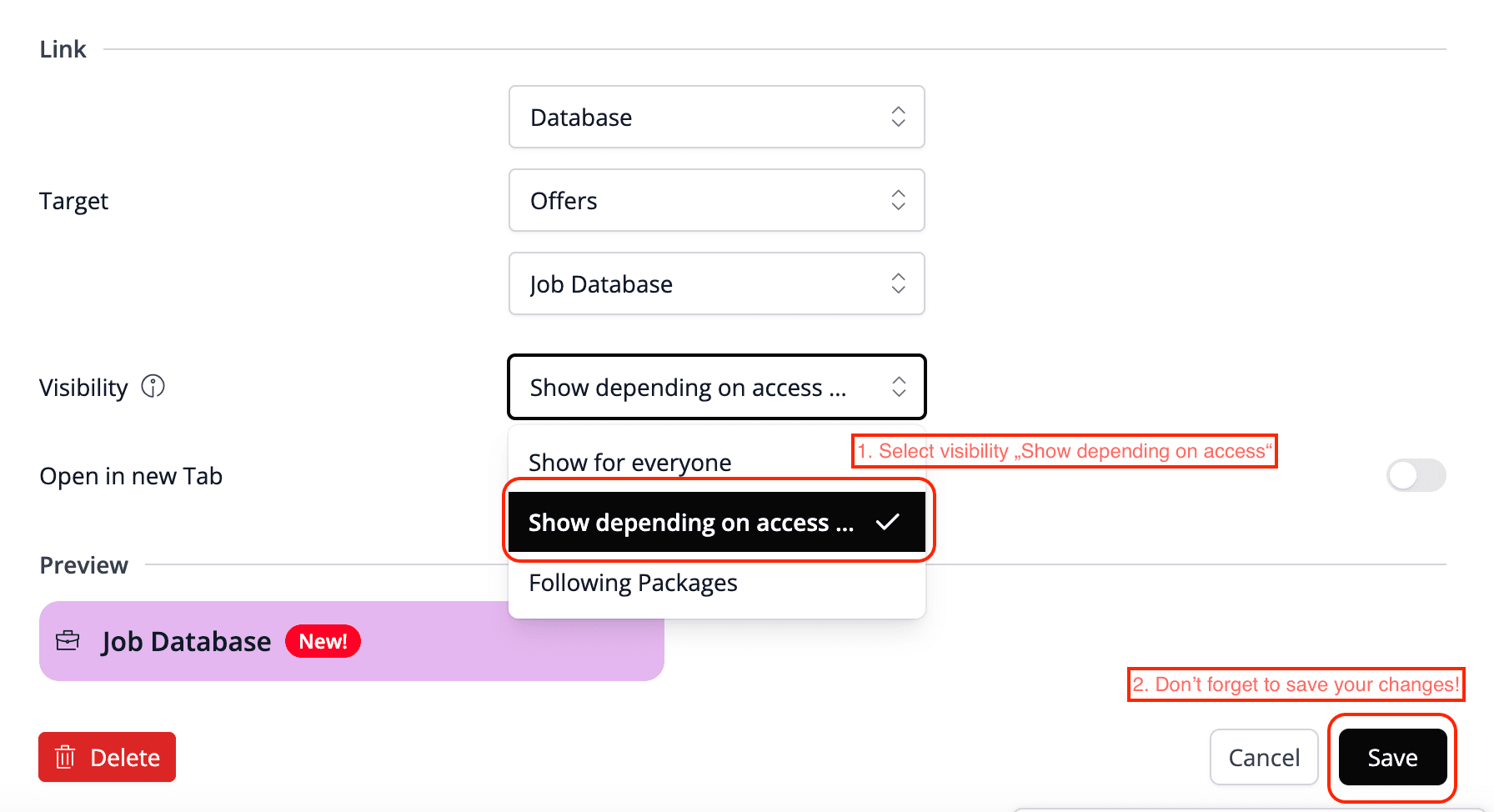
Task: Select Show depending on access option
Action: [692, 523]
